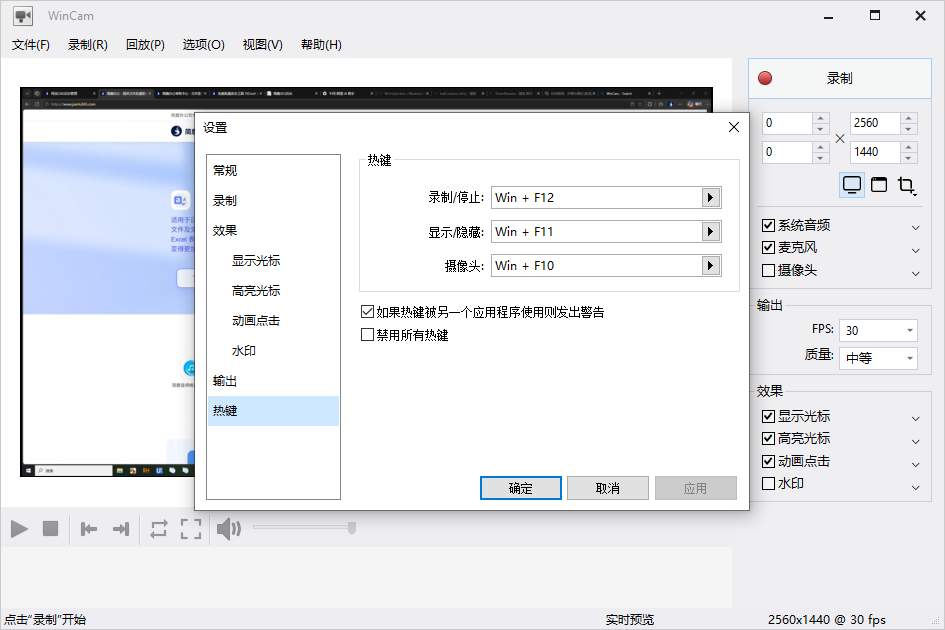Image resolution: width=945 pixels, height=630 pixels.
Task: Select 显示光标 in settings list
Action: coord(273,260)
